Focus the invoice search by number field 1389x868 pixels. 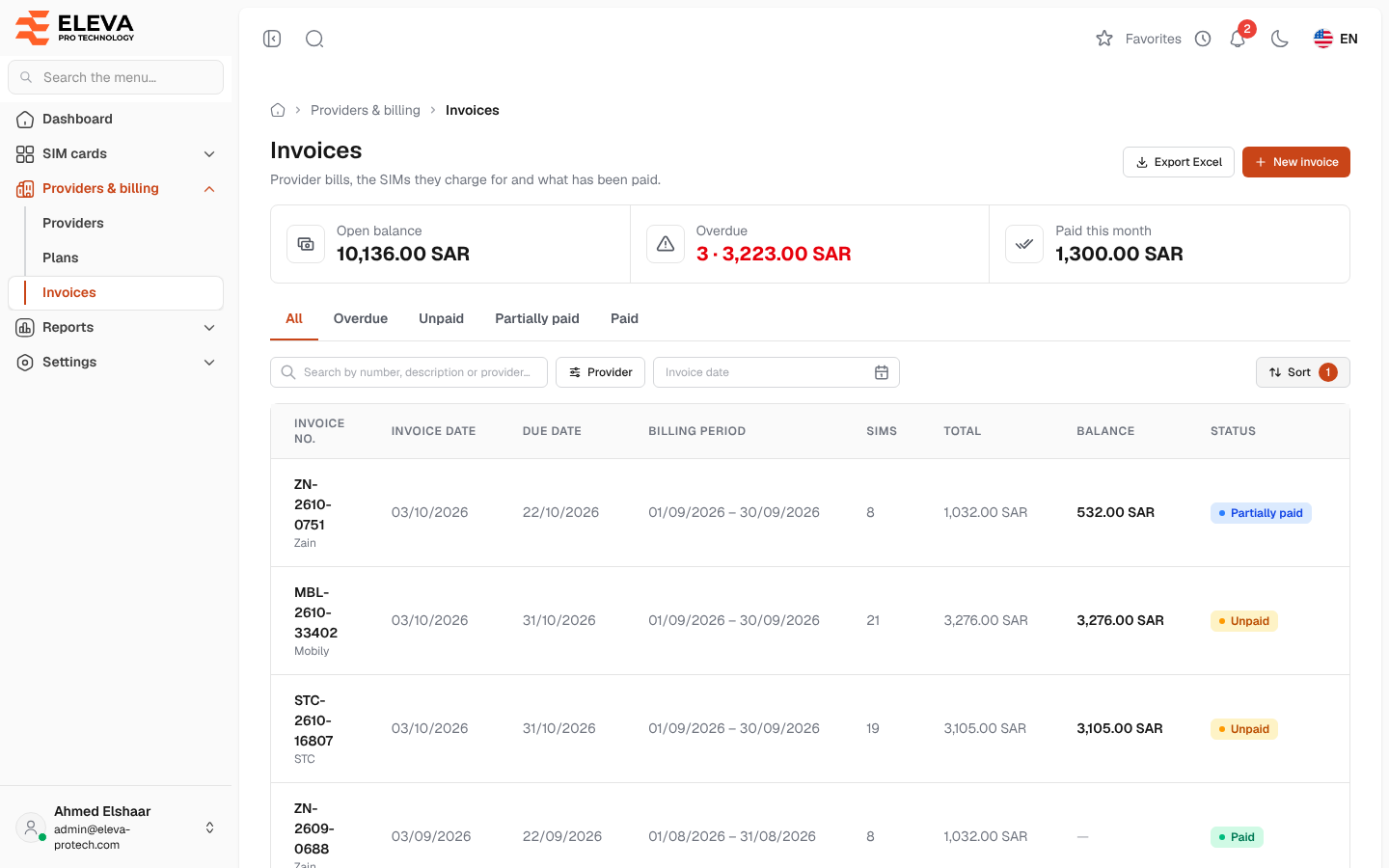(x=409, y=372)
